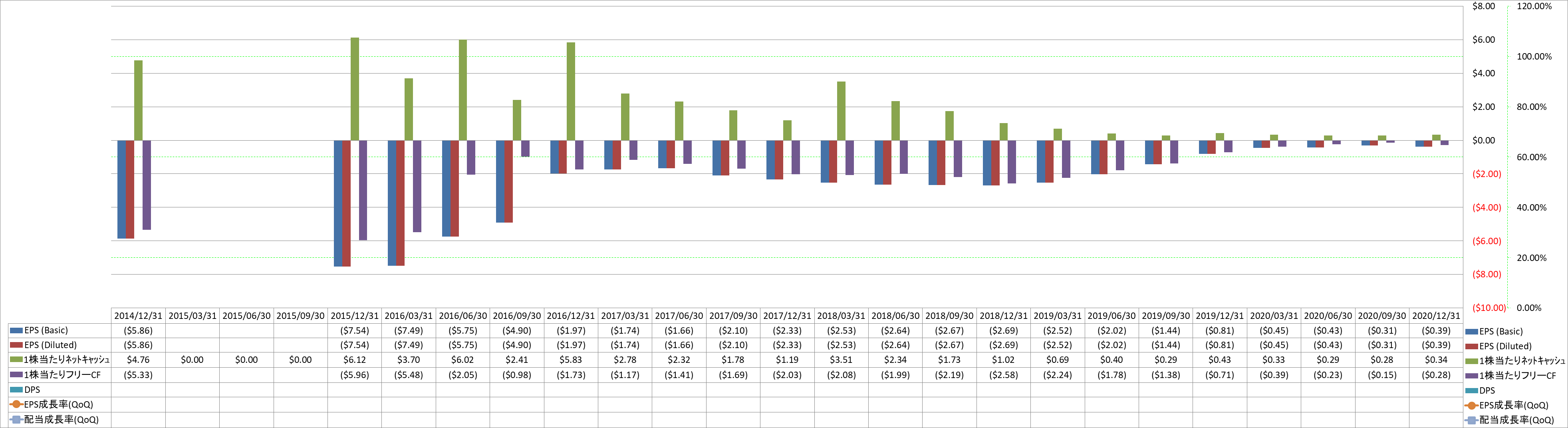Click the 2020/12/31 date column header
The height and width of the screenshot is (428, 1568).
(1436, 316)
